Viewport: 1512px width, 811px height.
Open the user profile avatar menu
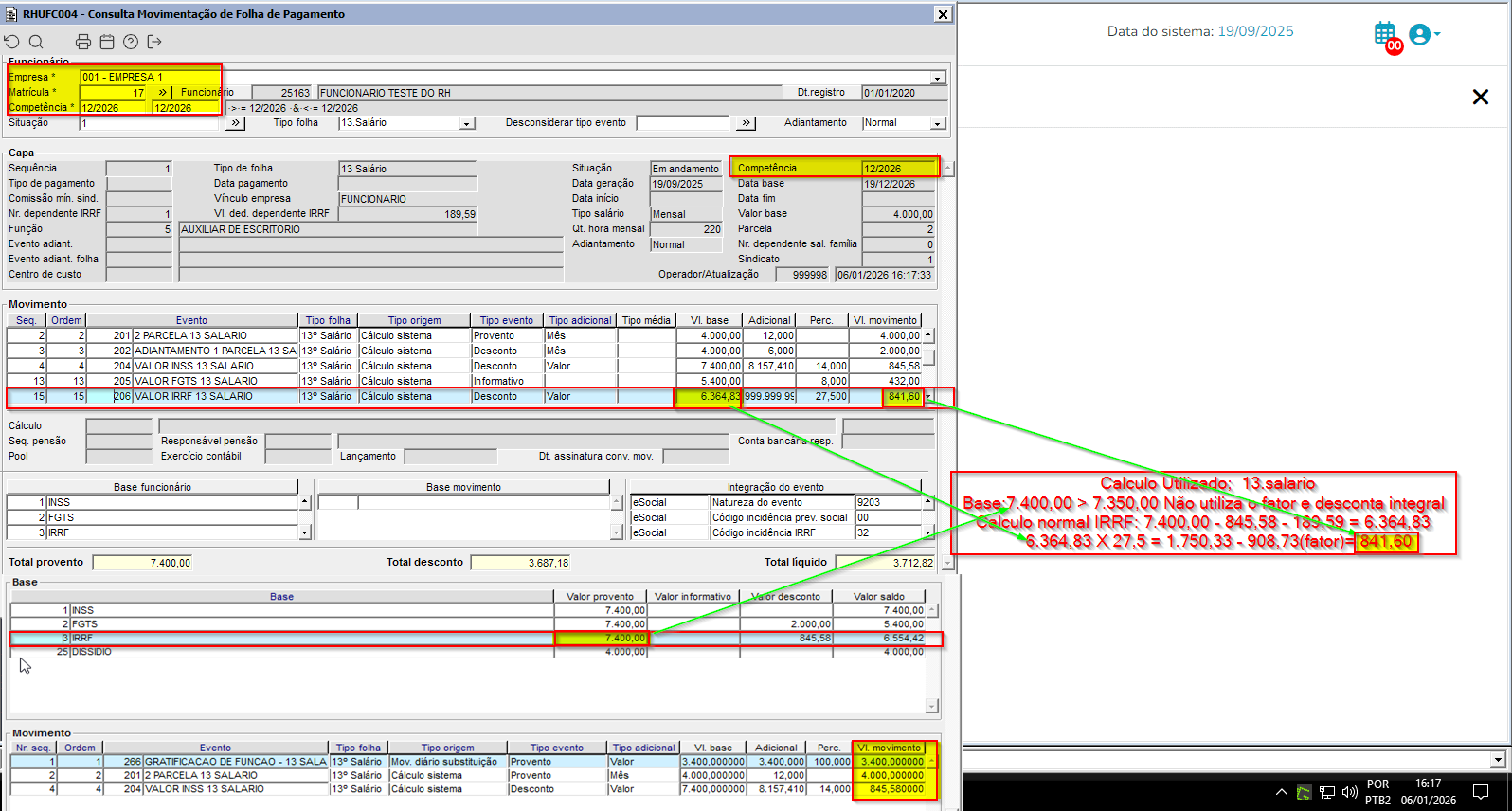[x=1424, y=34]
